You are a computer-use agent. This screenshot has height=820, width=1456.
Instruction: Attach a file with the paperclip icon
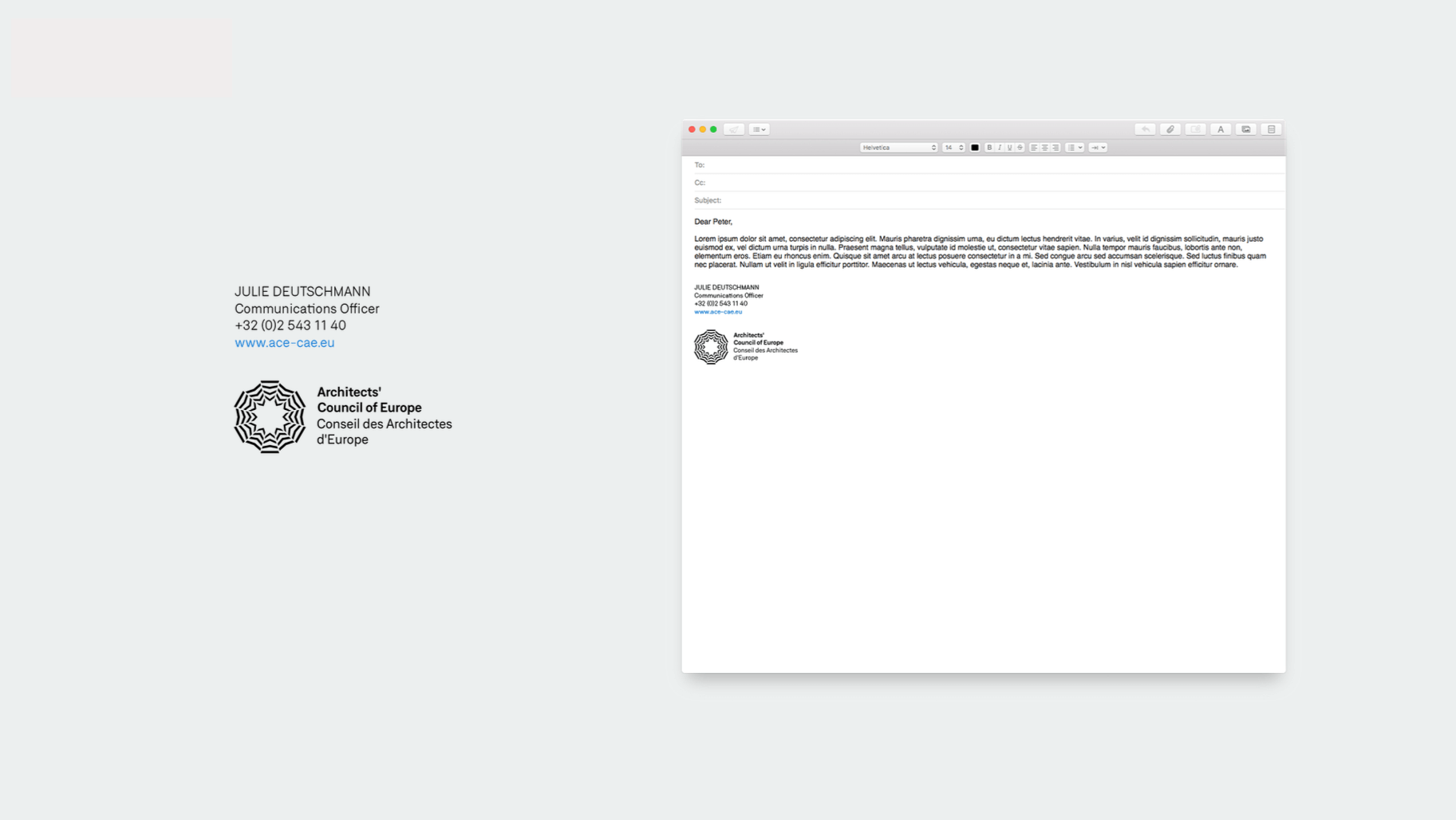click(1170, 129)
